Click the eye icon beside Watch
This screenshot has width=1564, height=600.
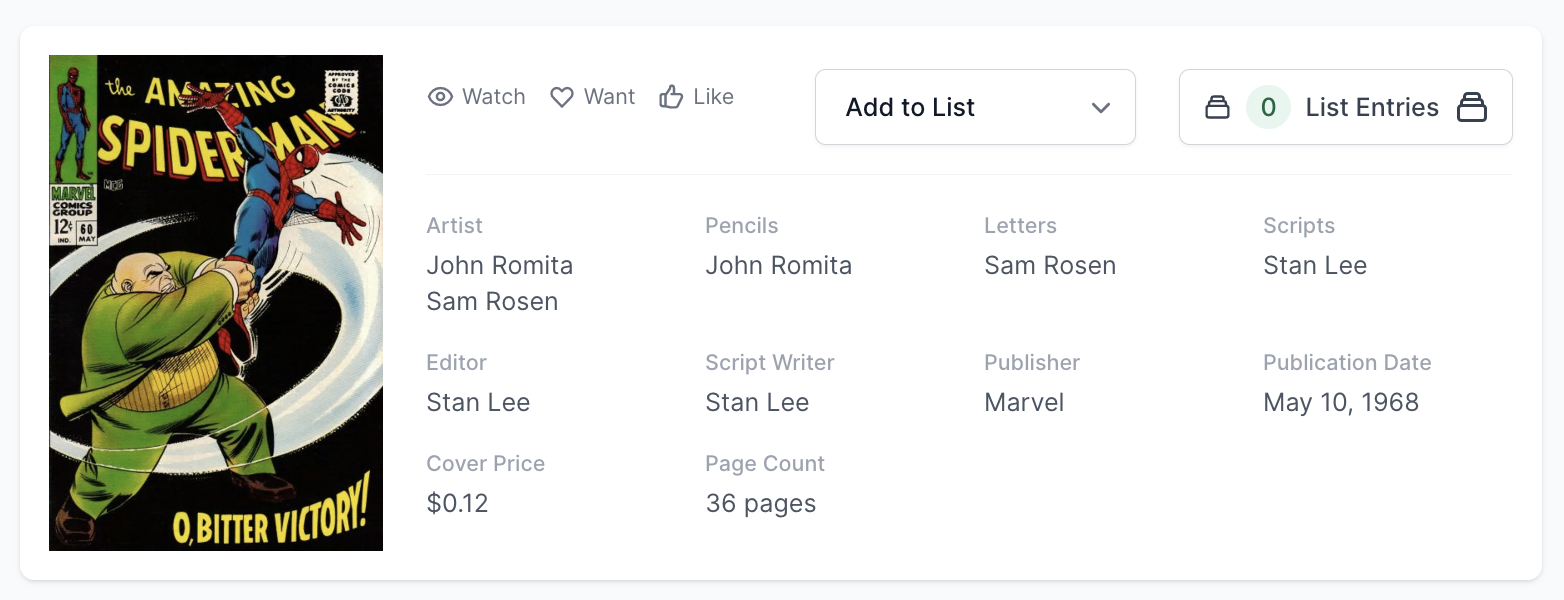440,97
